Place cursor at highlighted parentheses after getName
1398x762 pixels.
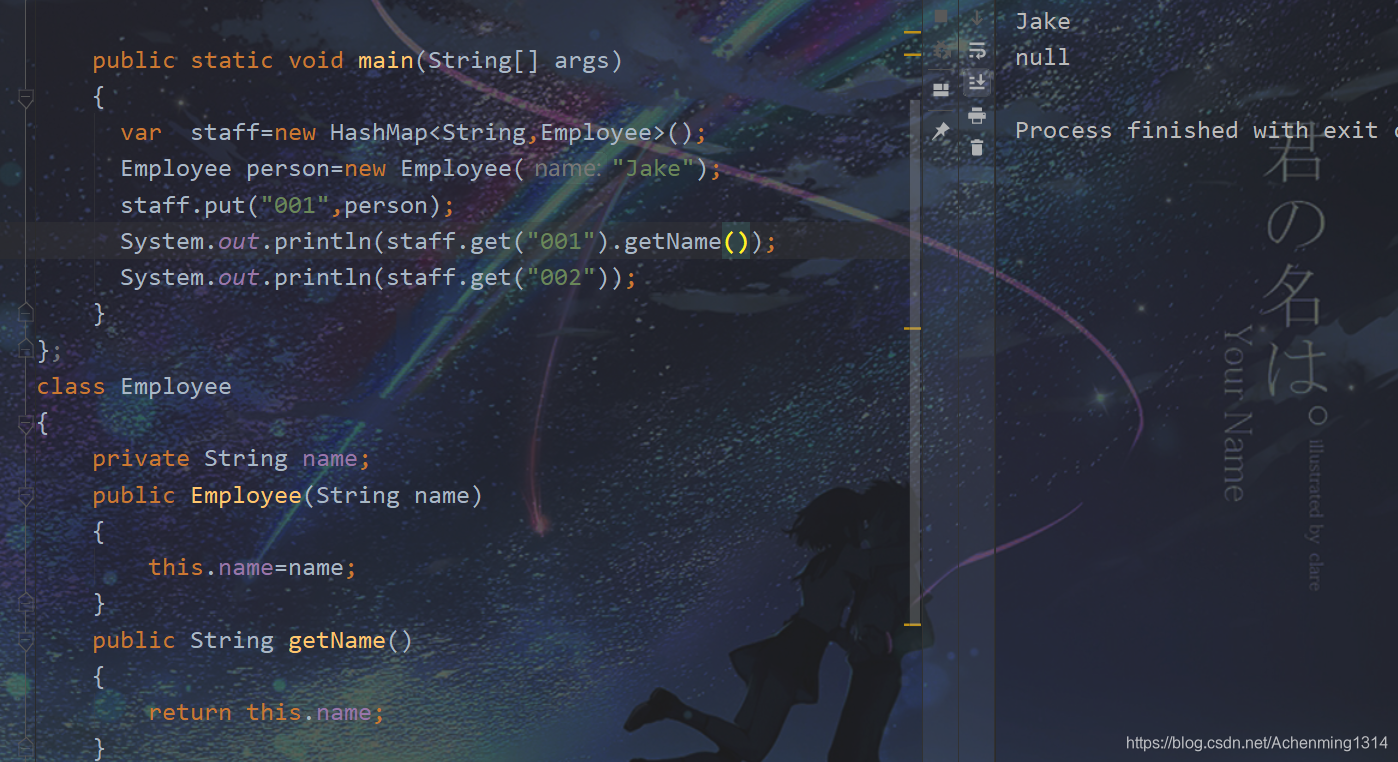tap(736, 241)
